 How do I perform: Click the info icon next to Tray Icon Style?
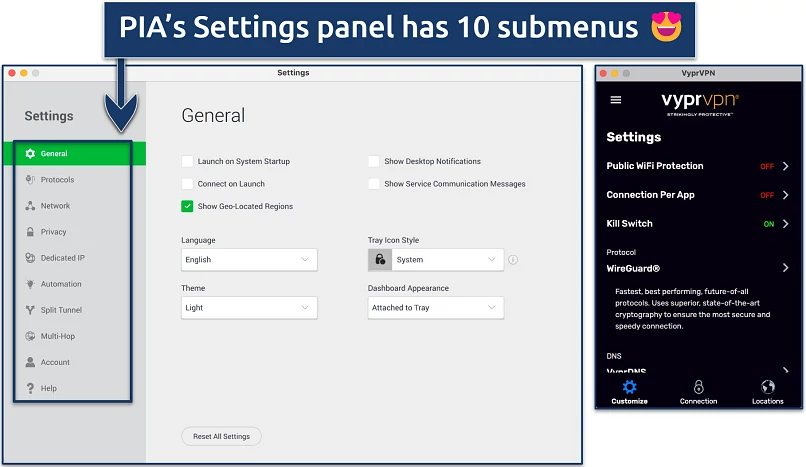(513, 260)
